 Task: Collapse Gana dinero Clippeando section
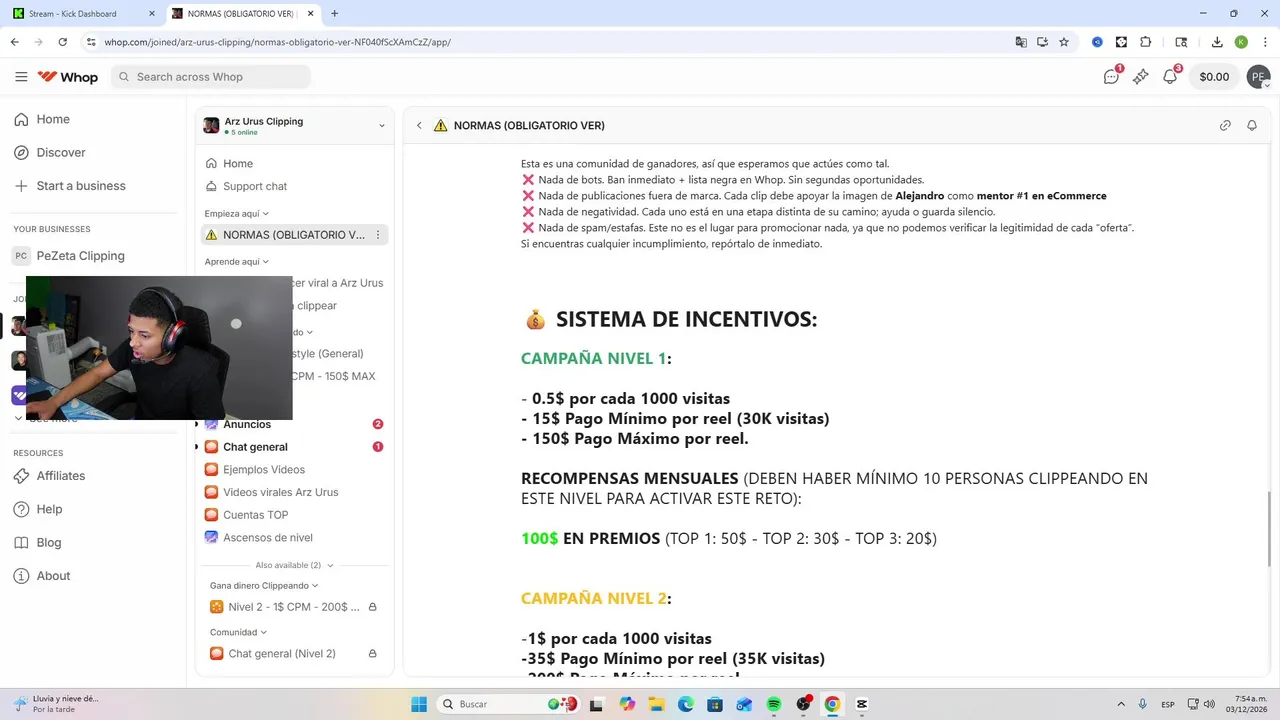264,585
